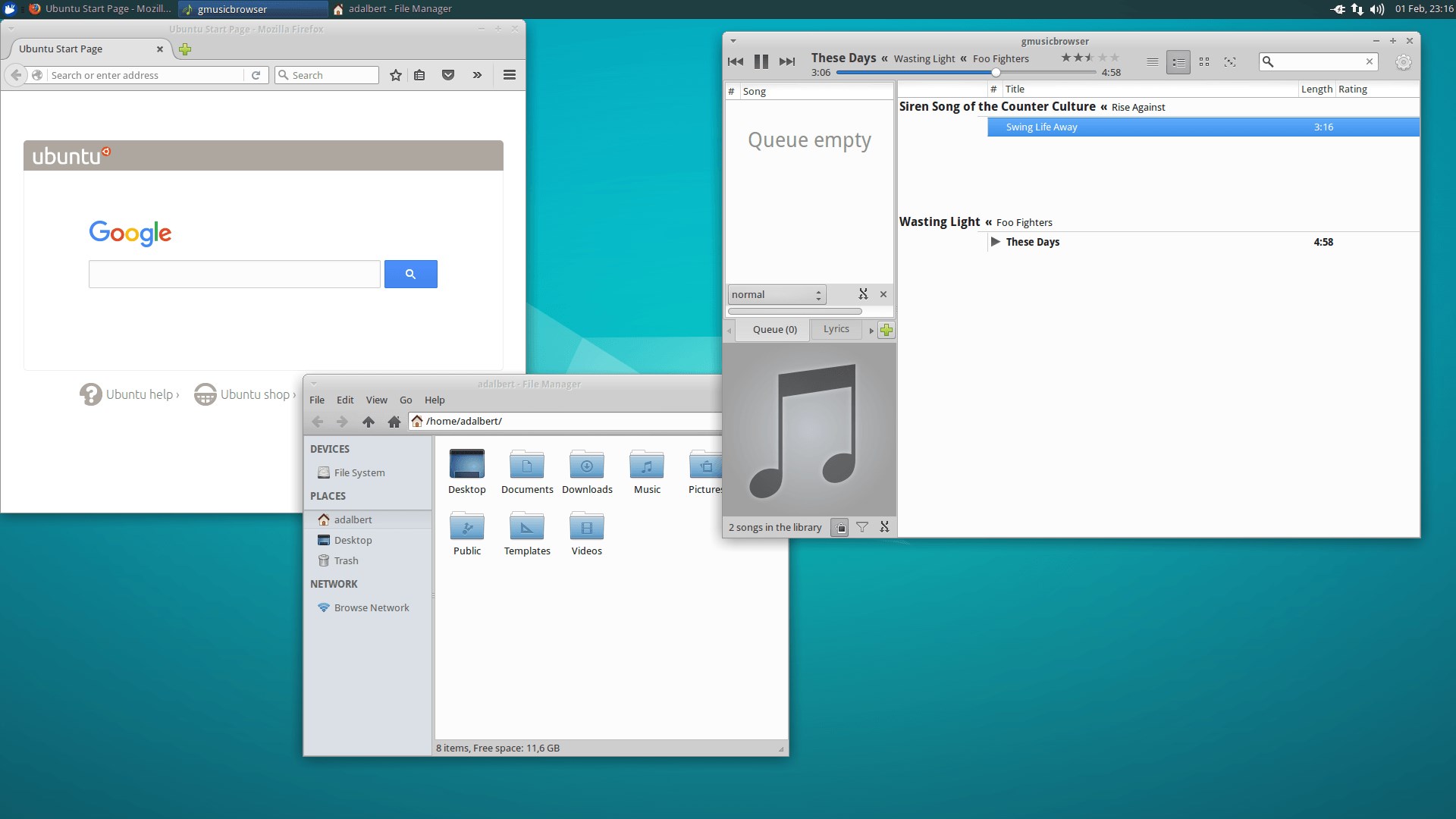This screenshot has width=1456, height=819.
Task: Focus the gmusicbrowser search box
Action: pos(1318,61)
